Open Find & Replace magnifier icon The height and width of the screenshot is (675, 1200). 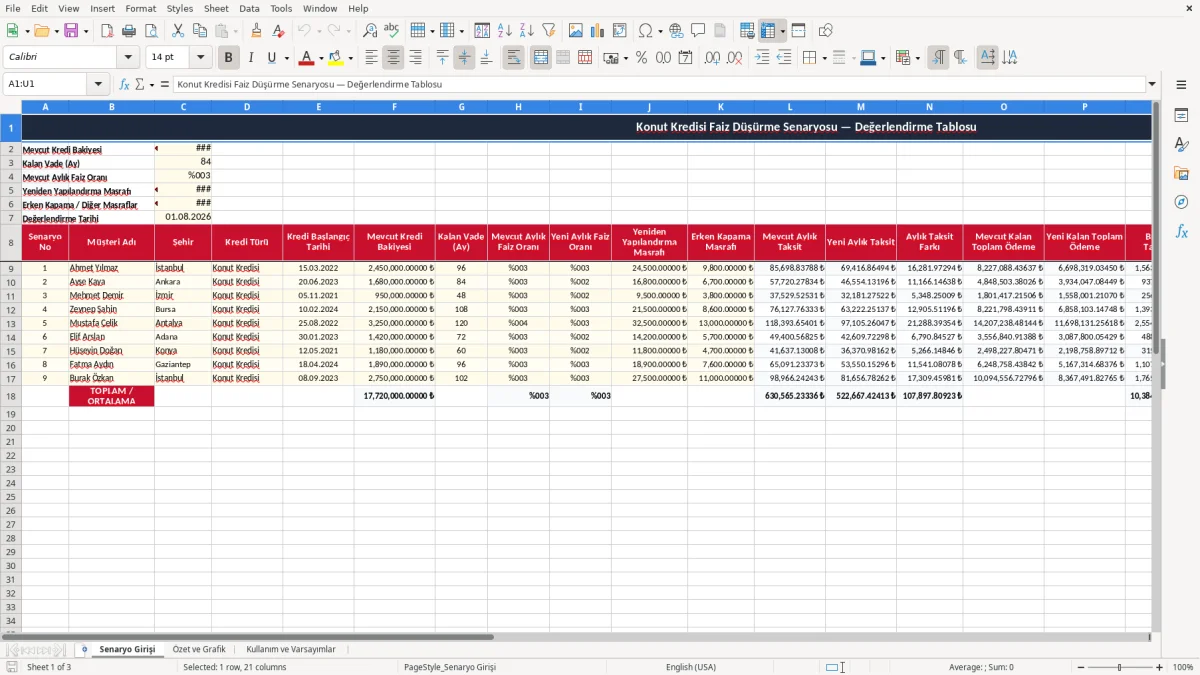point(369,31)
